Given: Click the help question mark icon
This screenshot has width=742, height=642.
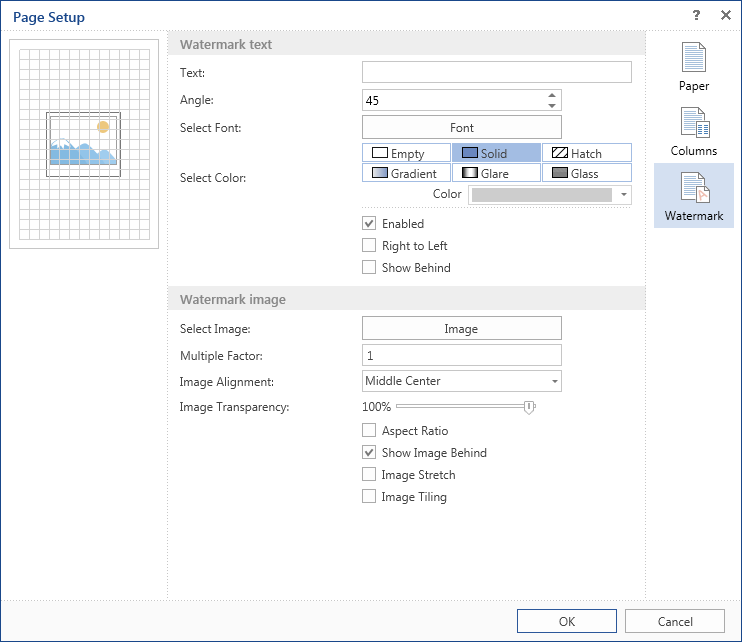Looking at the screenshot, I should point(696,15).
